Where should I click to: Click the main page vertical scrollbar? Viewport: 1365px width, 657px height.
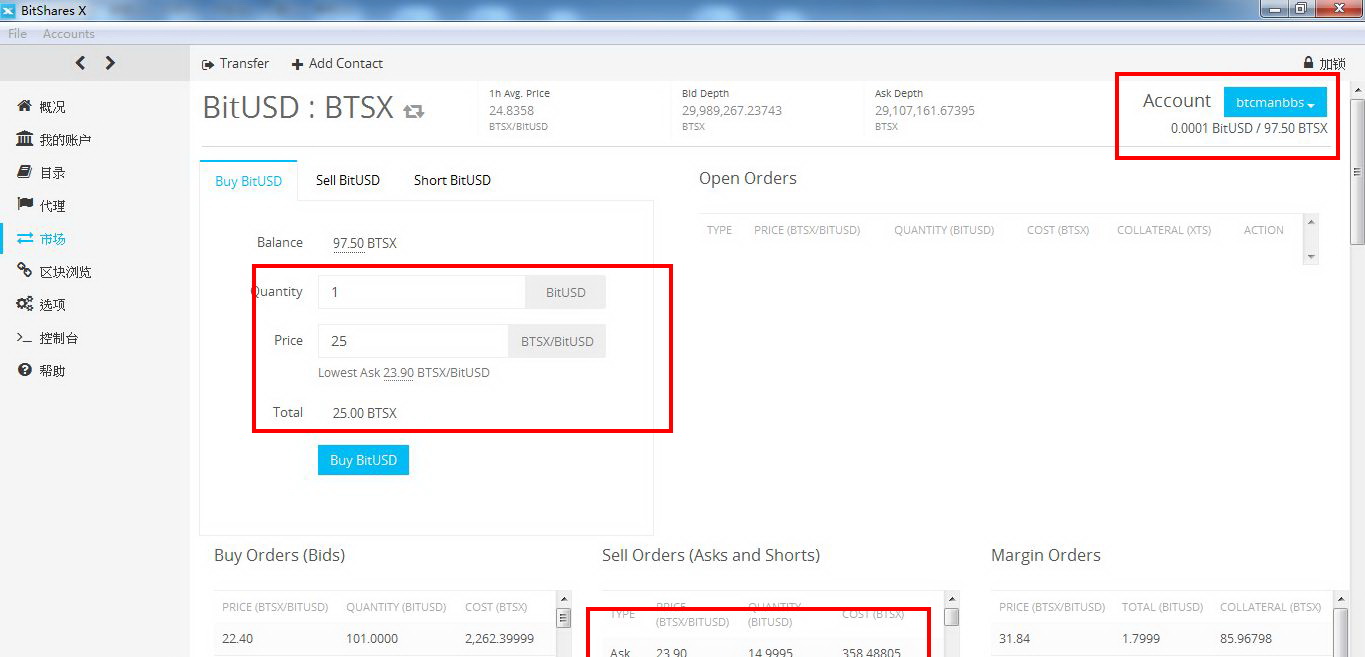[x=1357, y=170]
